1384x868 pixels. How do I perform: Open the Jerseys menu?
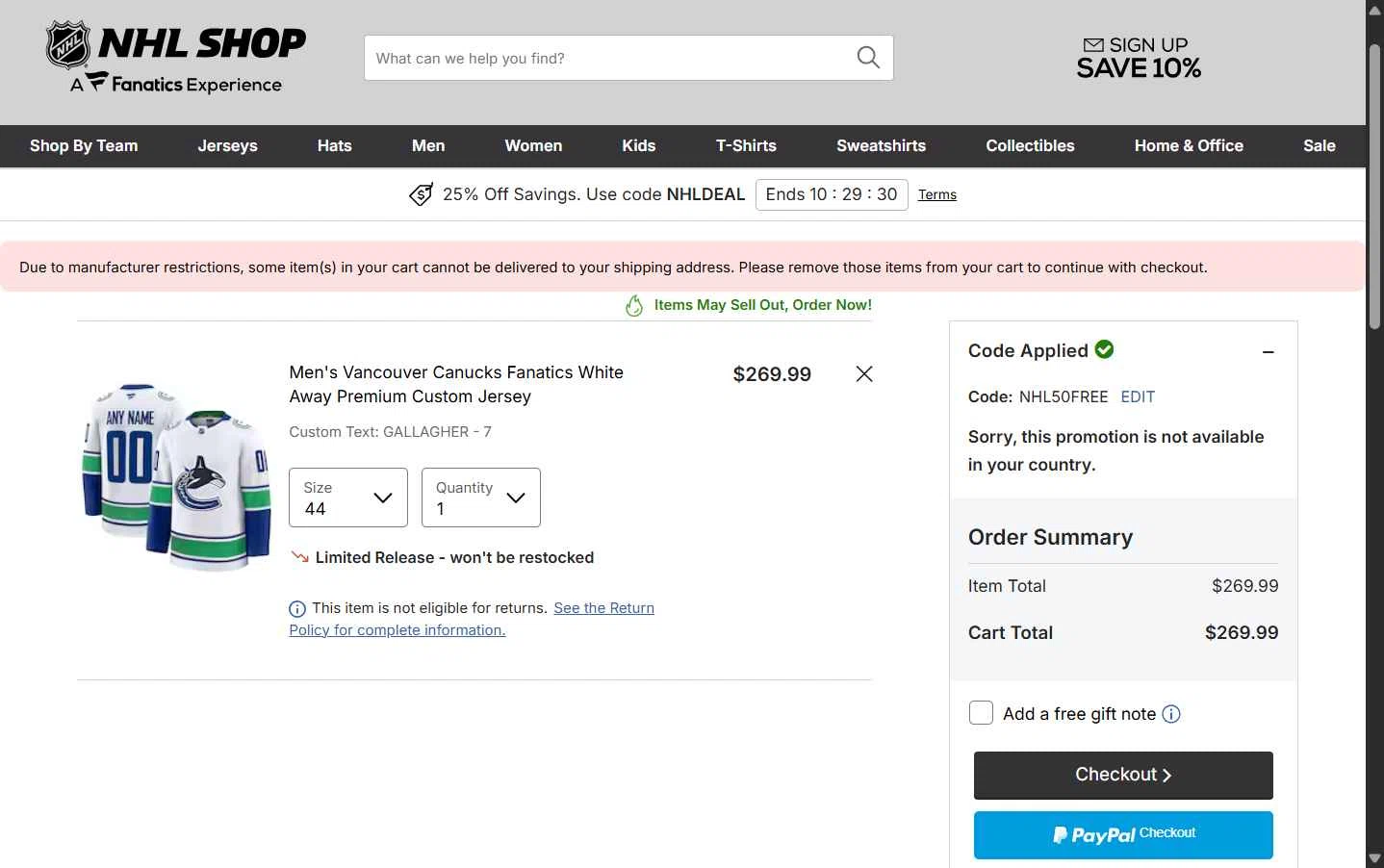click(x=228, y=146)
